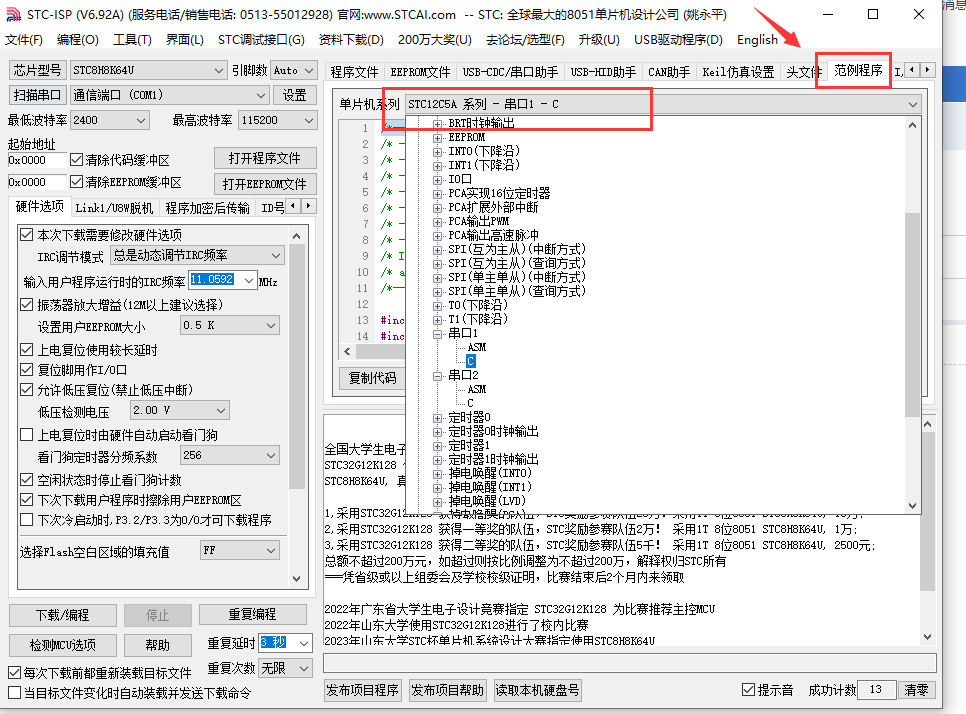Viewport: 966px width, 714px height.
Task: Toggle 允许低压复位 checkbox
Action: 26,390
